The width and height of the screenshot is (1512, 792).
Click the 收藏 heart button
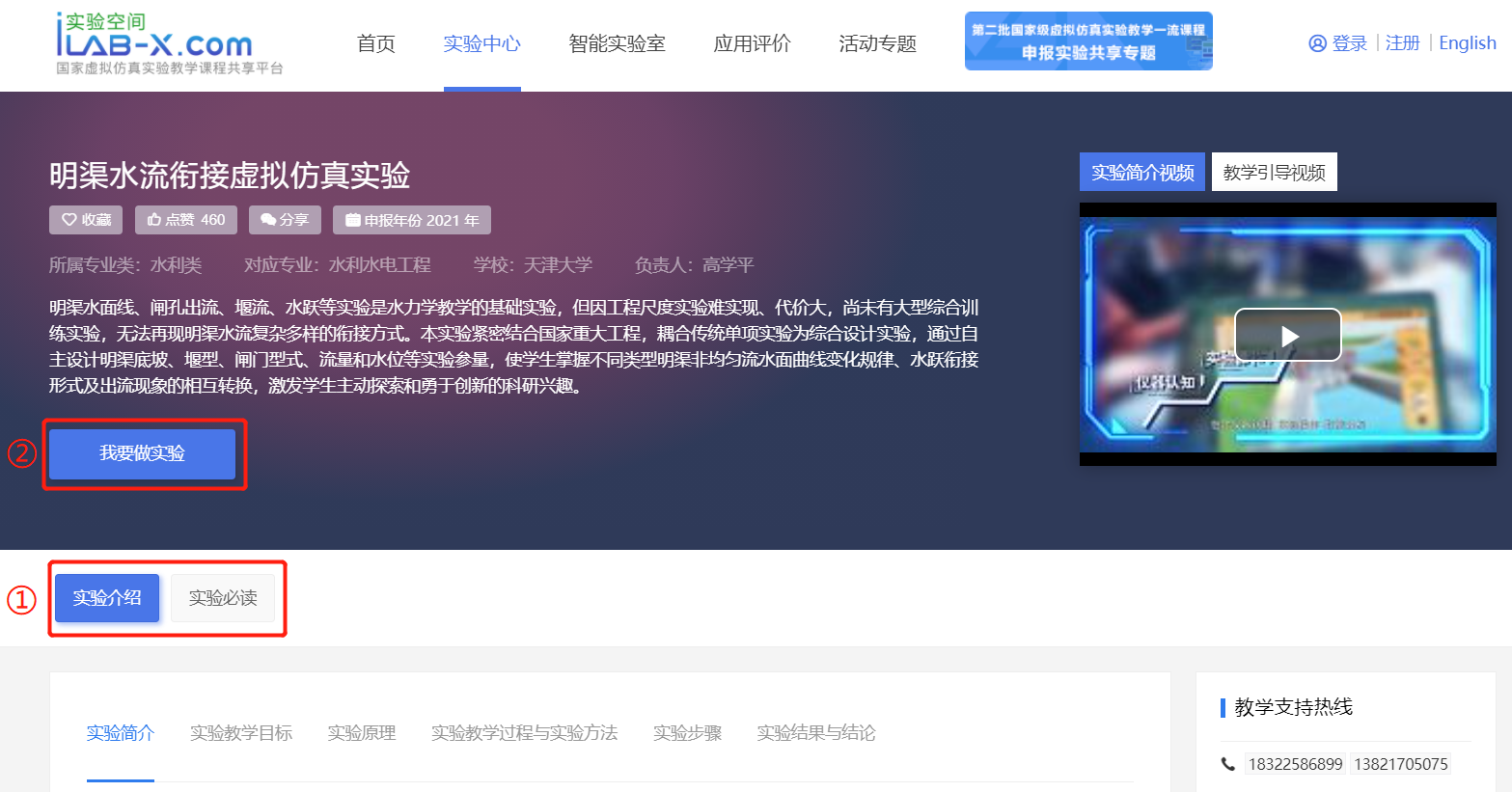tap(86, 220)
